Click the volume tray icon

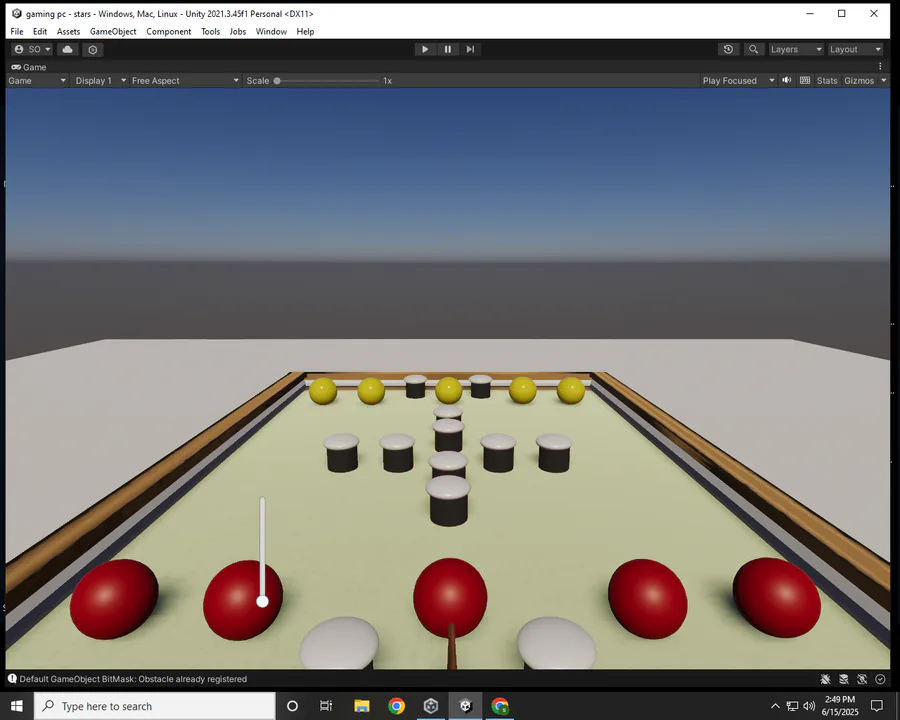click(x=809, y=706)
